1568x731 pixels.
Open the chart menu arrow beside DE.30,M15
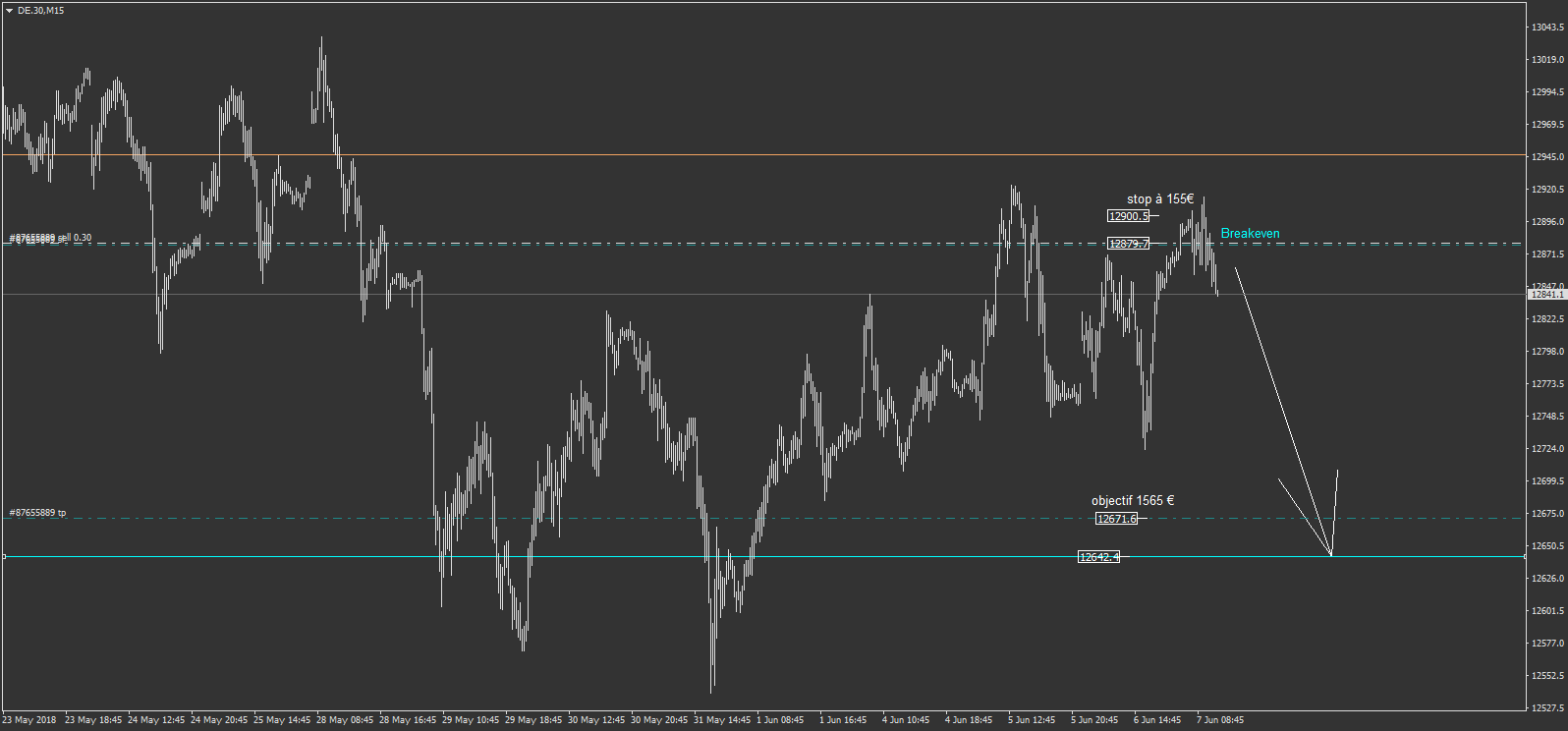[x=9, y=11]
